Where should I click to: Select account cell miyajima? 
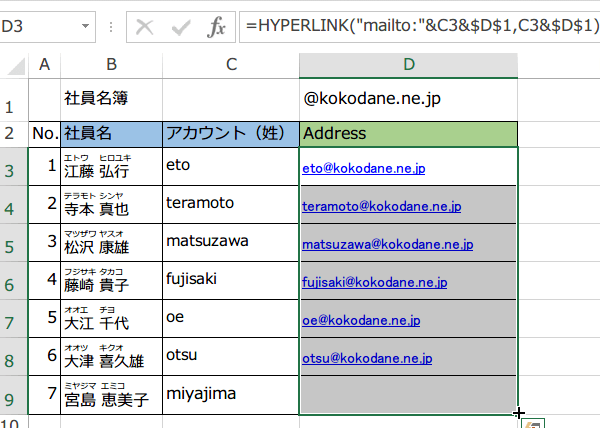tap(231, 395)
